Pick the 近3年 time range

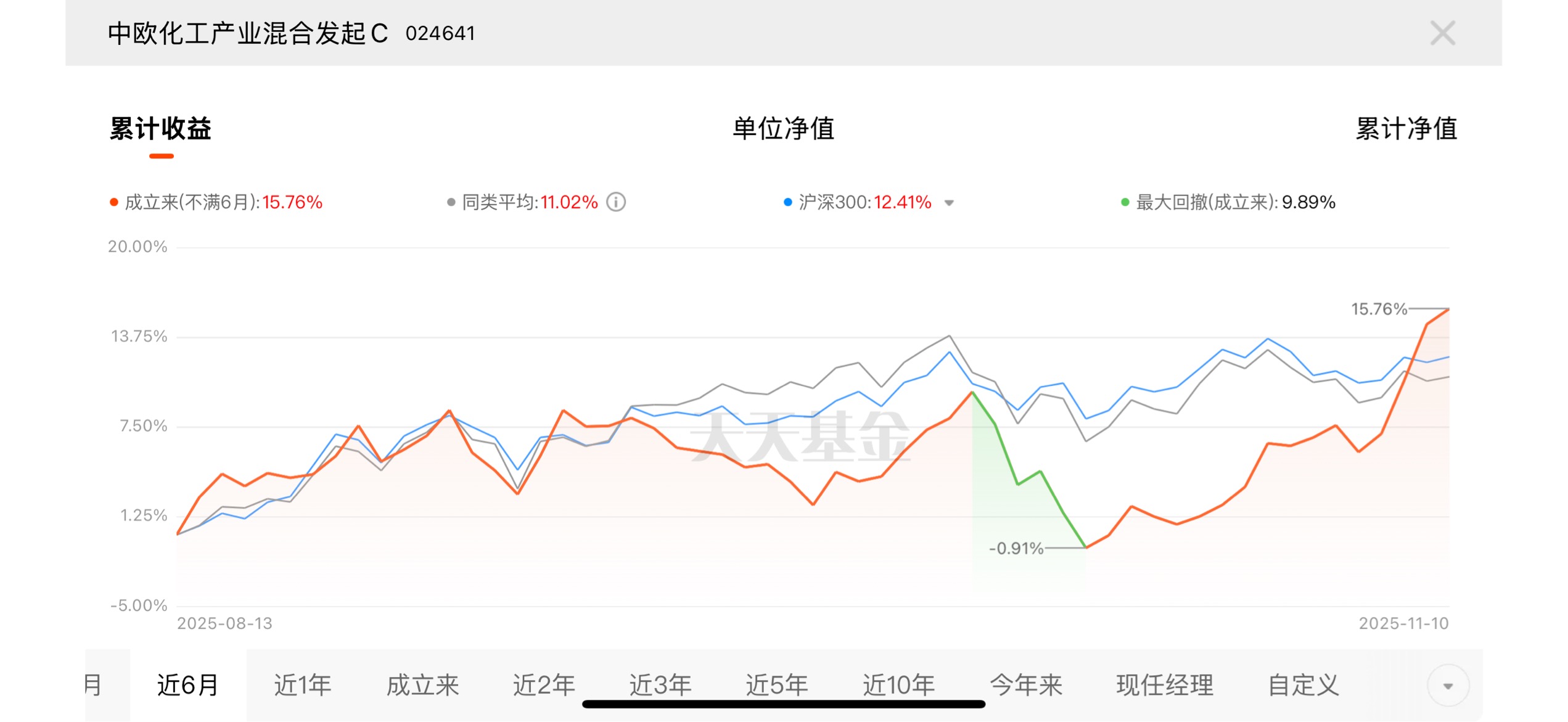[660, 685]
